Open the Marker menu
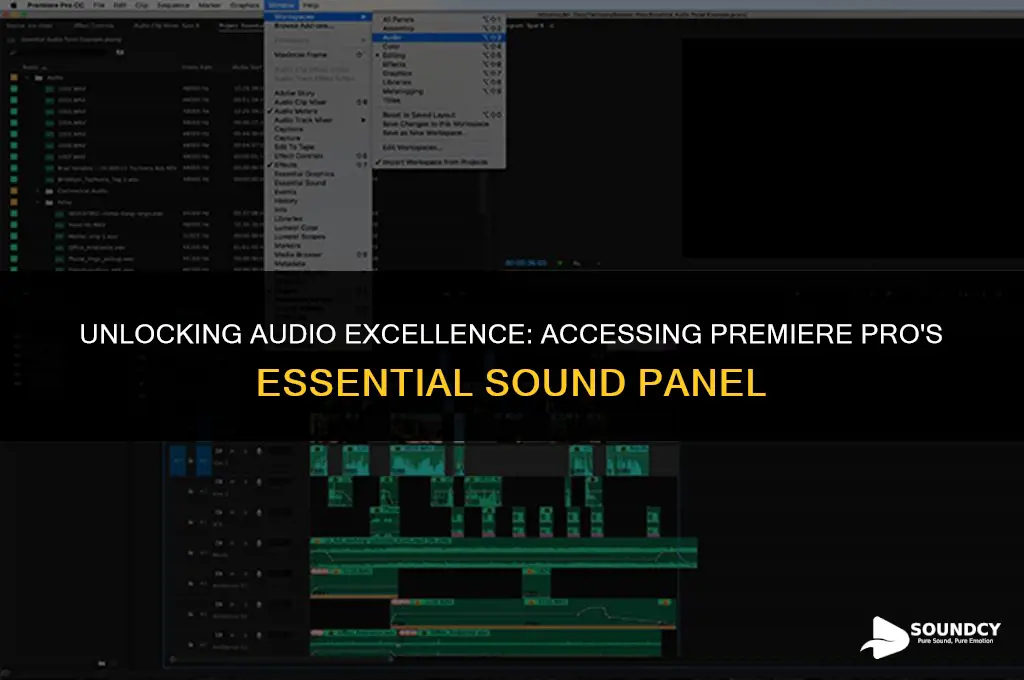 210,5
